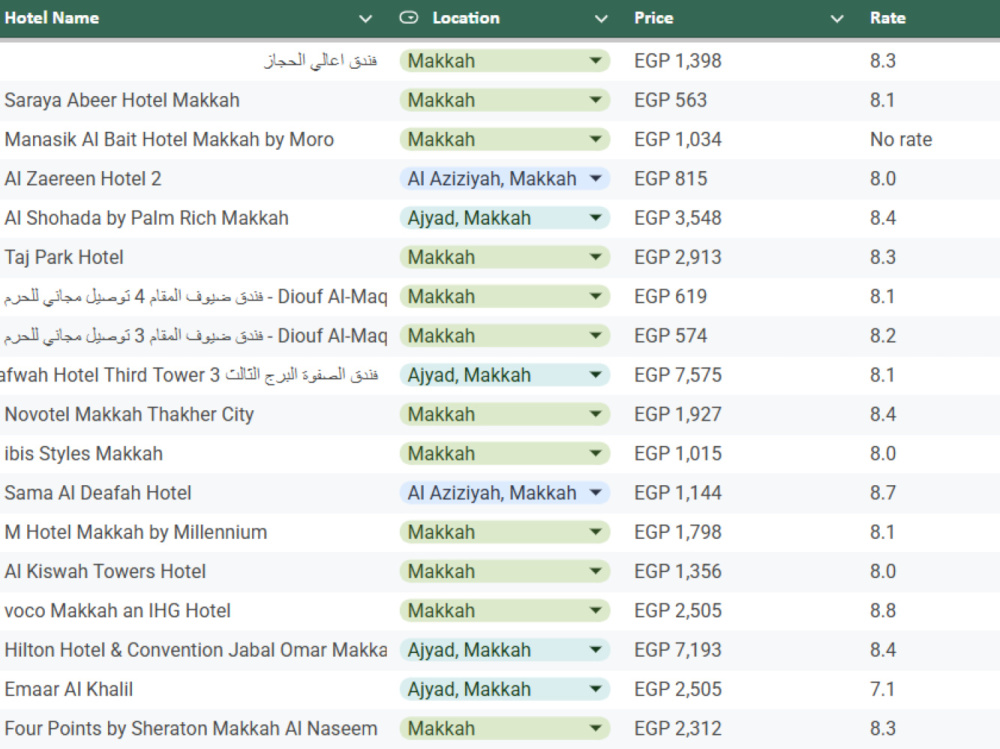Select the Hotel Third Tower 3 name cell
Screen dimensions: 1000x749
189,375
